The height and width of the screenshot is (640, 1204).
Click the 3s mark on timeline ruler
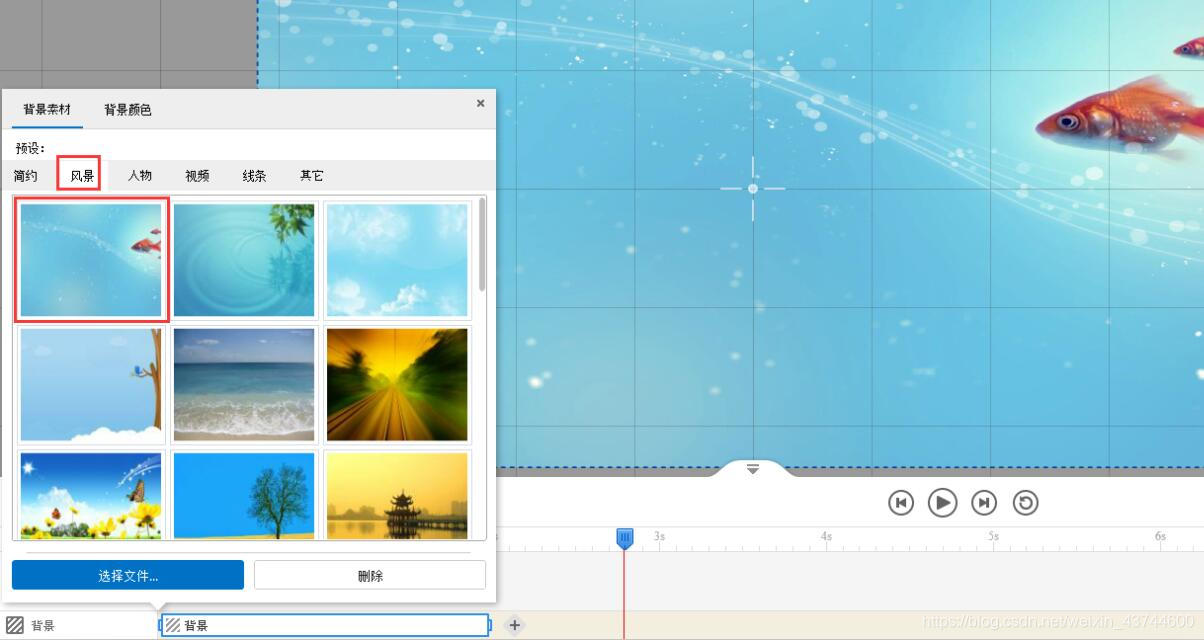coord(659,536)
